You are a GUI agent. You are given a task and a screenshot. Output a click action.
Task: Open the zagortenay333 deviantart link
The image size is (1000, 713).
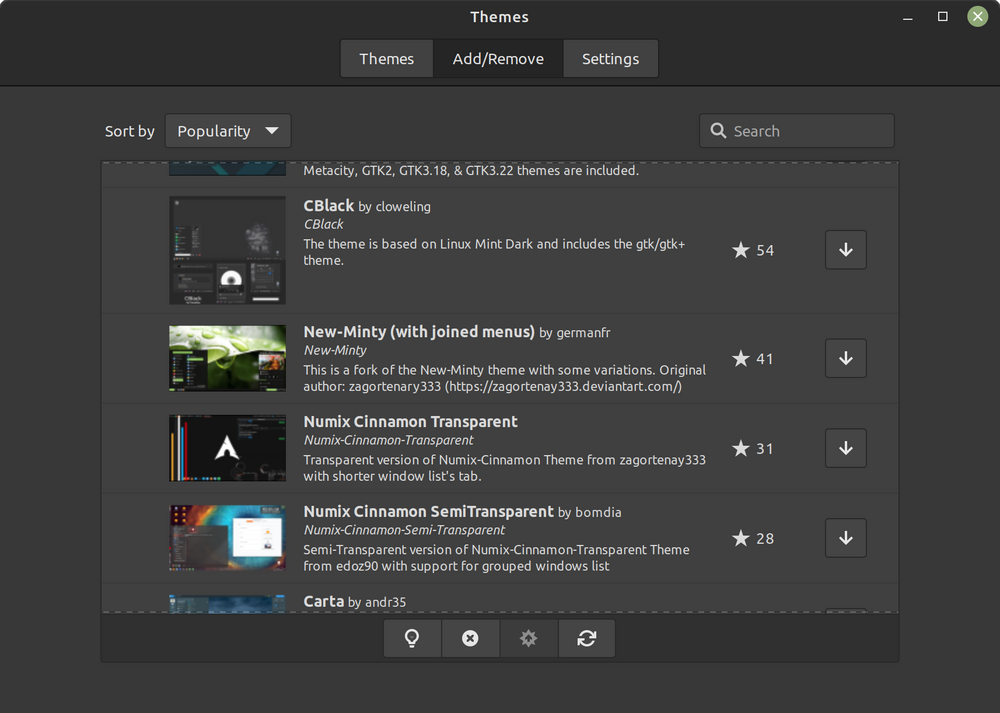pyautogui.click(x=548, y=388)
